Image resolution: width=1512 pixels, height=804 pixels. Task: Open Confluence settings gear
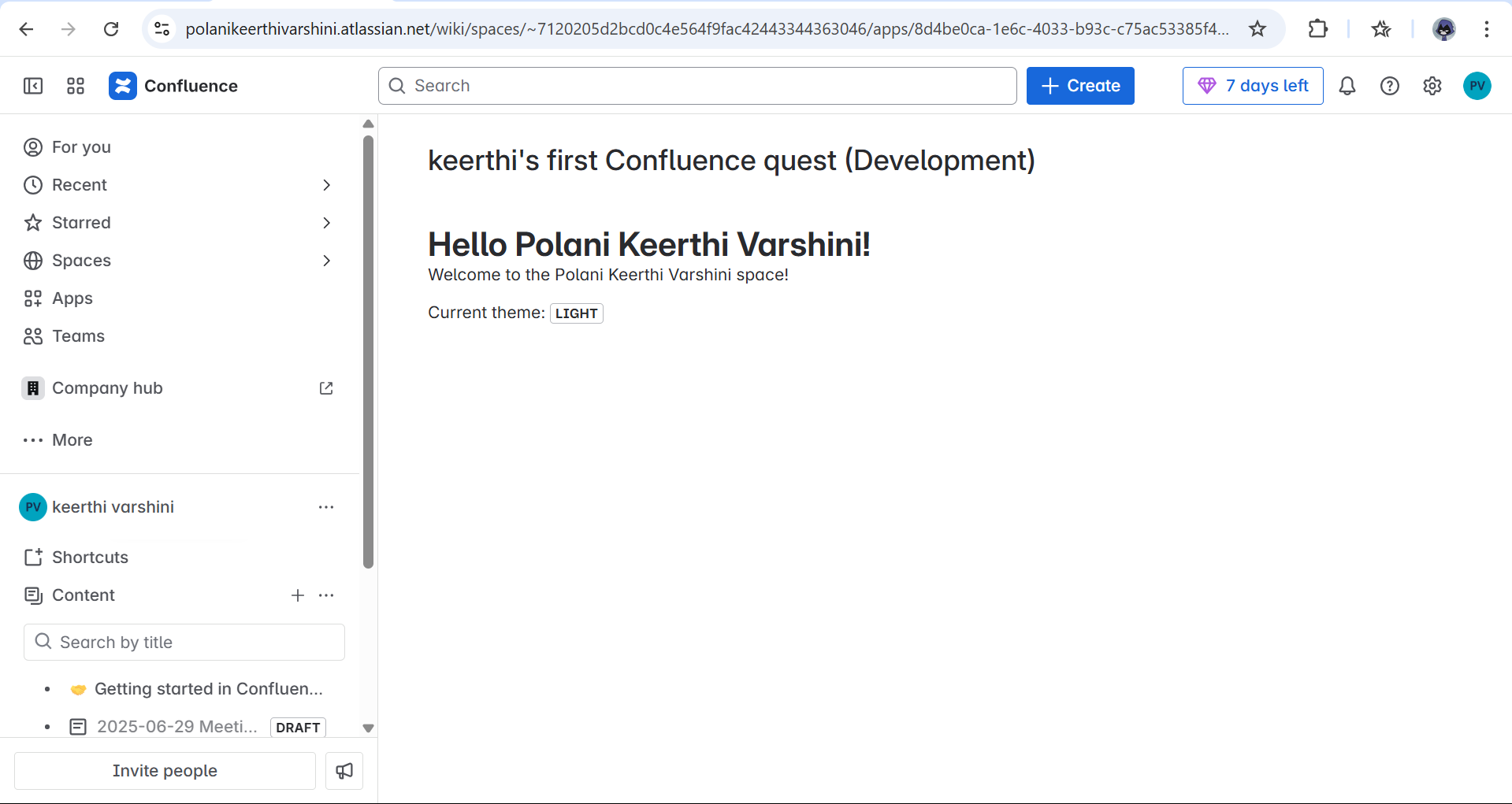pos(1432,86)
